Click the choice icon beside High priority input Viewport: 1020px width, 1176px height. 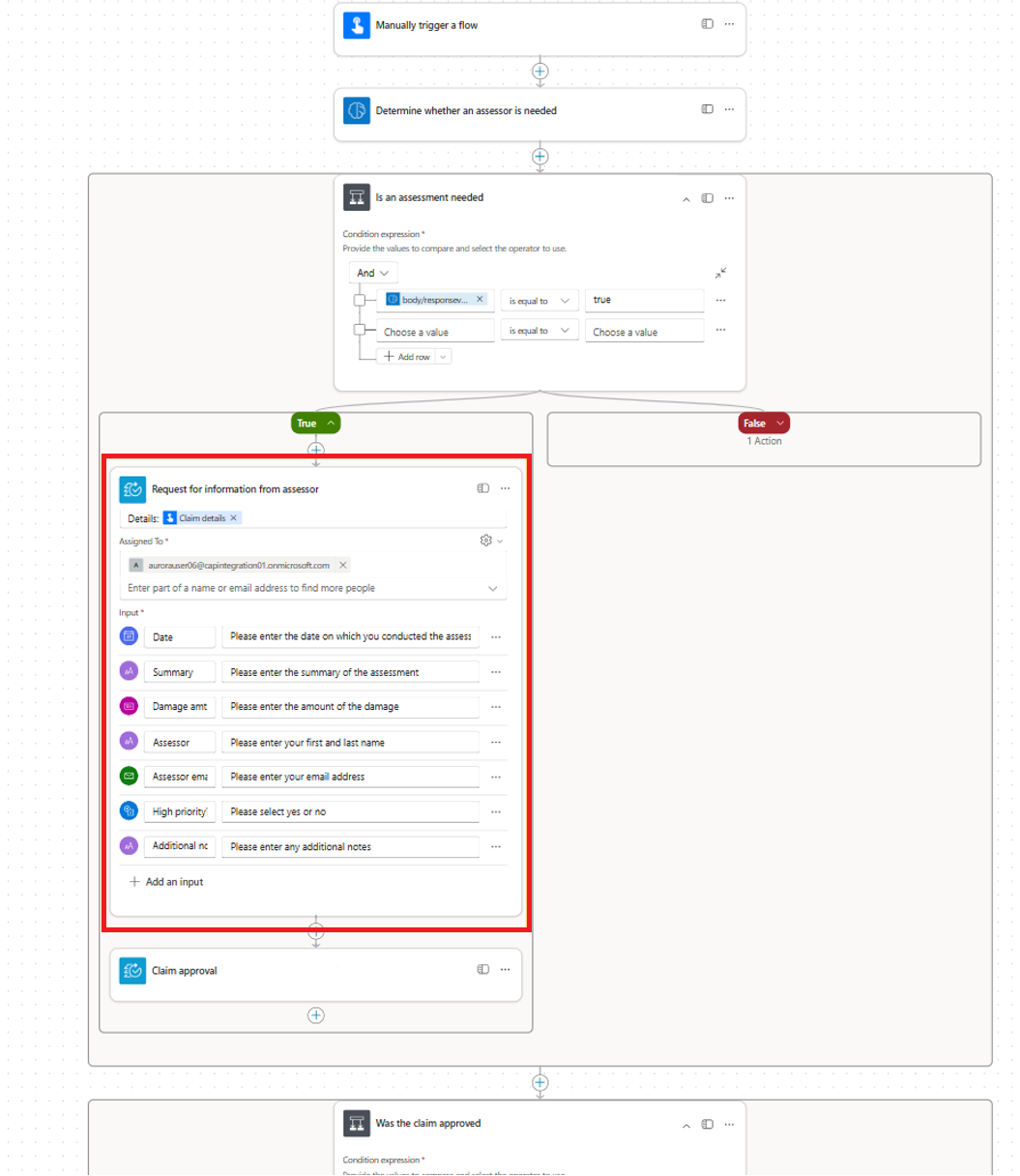131,810
